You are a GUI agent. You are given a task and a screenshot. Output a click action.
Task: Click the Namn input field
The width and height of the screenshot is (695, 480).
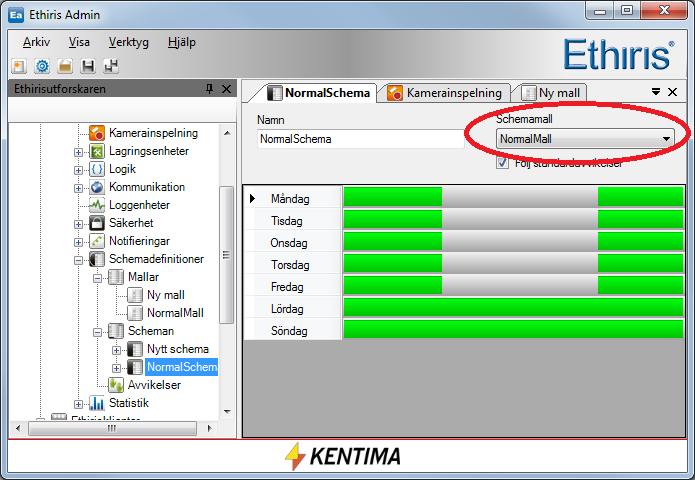(x=360, y=139)
